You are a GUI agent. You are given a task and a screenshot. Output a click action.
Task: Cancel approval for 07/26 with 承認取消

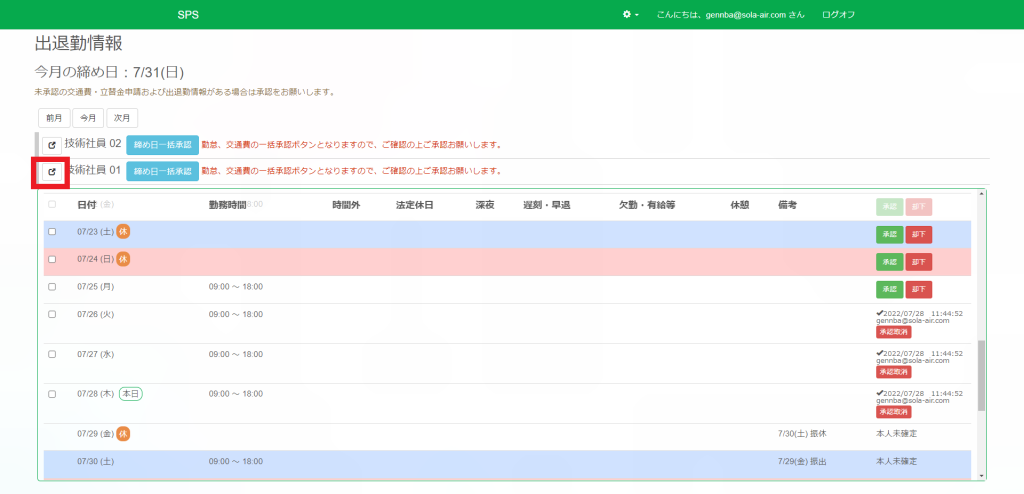(x=893, y=332)
